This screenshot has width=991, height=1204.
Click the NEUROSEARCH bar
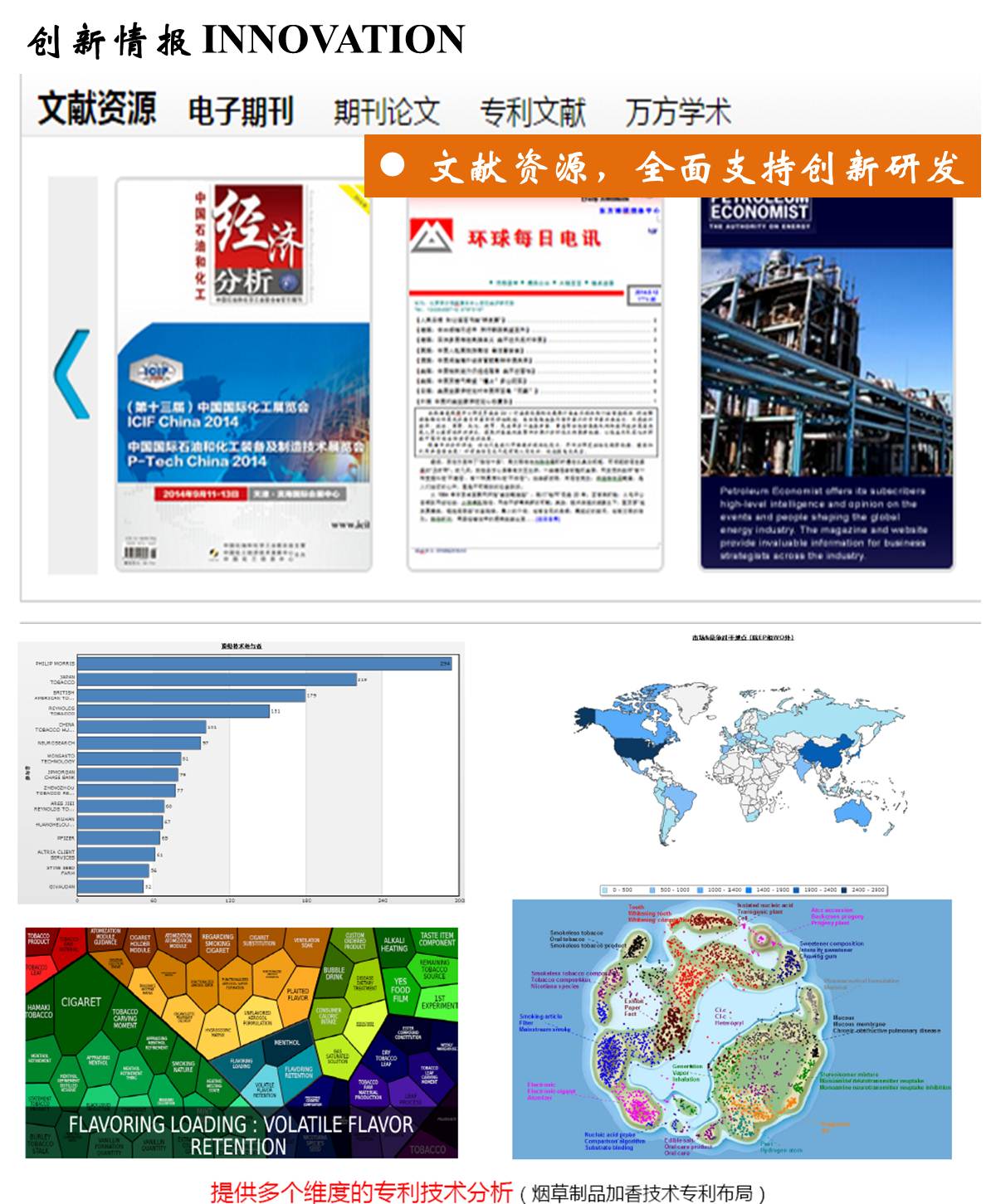click(x=139, y=743)
